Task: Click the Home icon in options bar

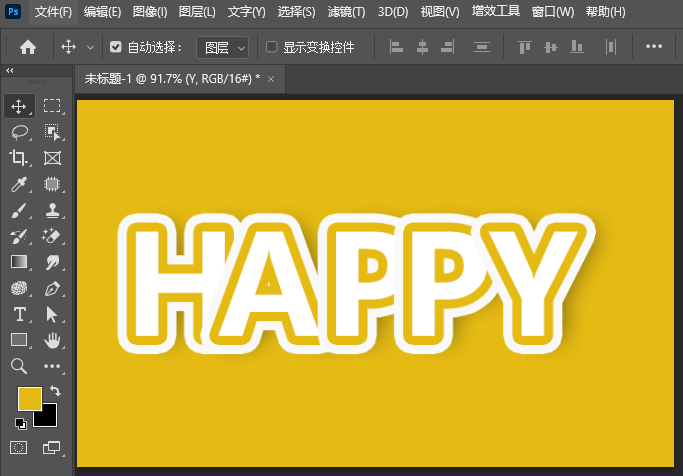Action: tap(28, 47)
